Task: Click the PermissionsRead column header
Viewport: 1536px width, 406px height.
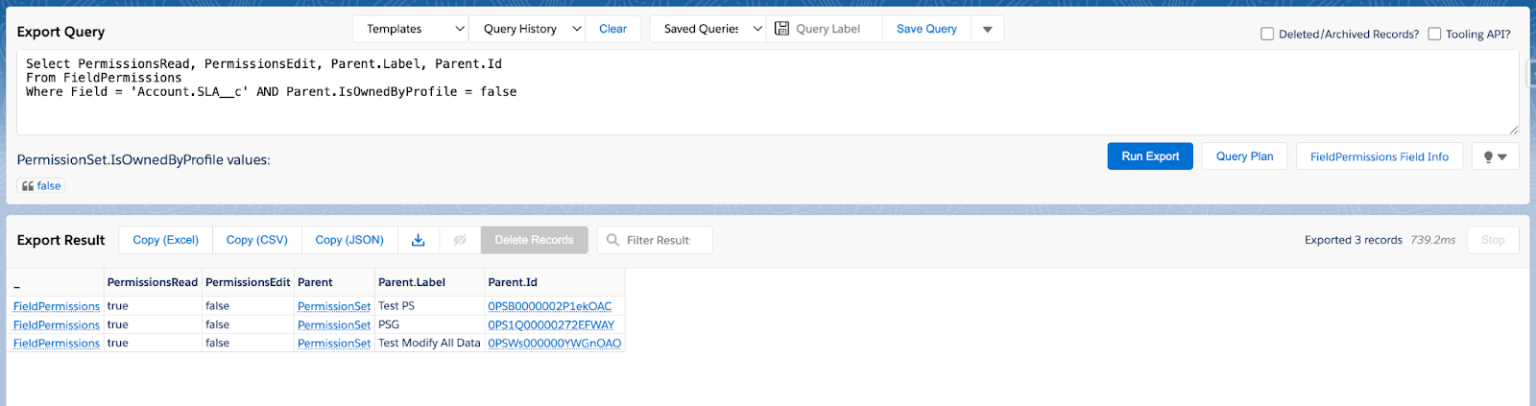Action: click(153, 282)
